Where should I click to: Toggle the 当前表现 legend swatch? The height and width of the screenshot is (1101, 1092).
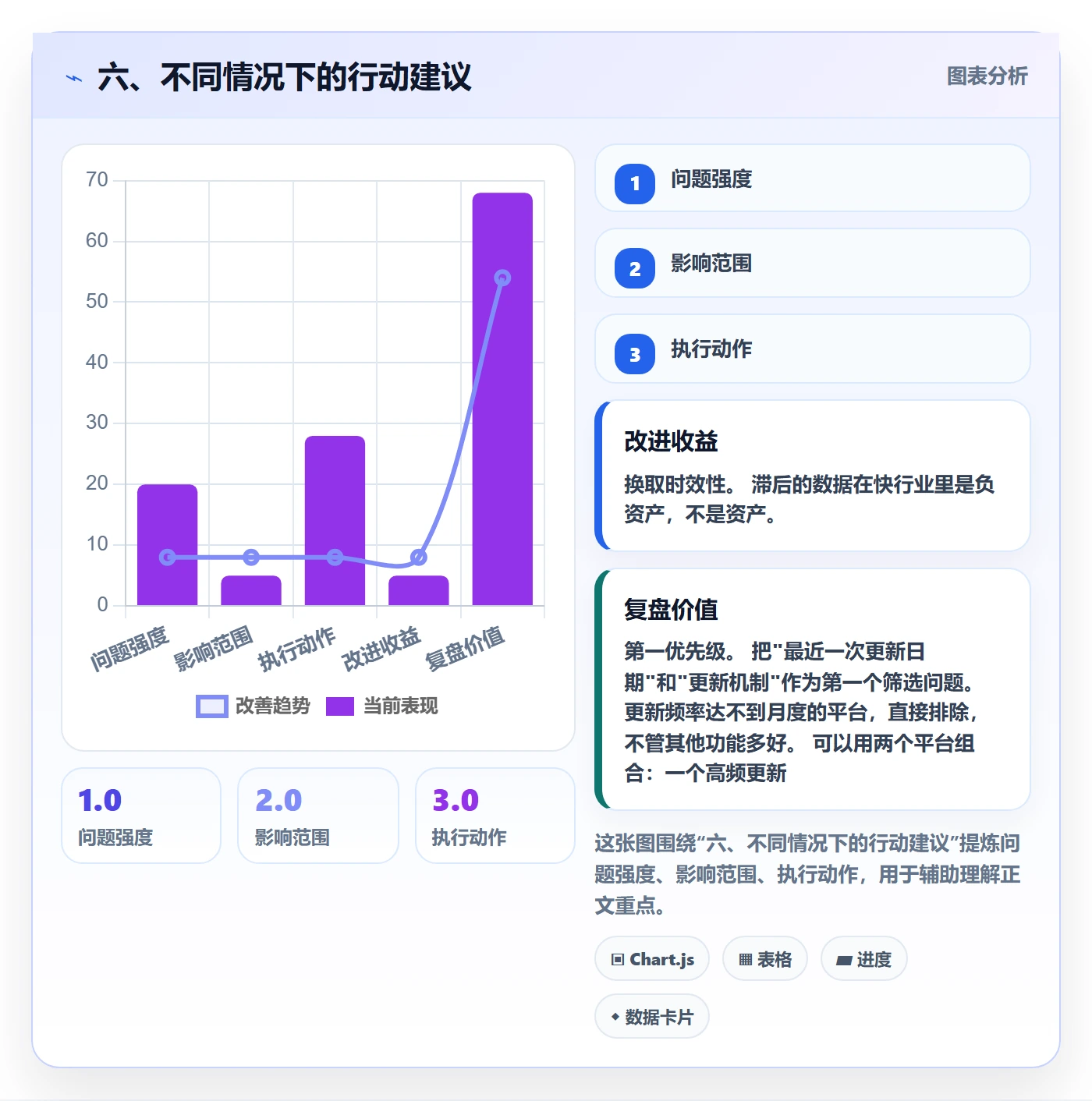tap(340, 706)
